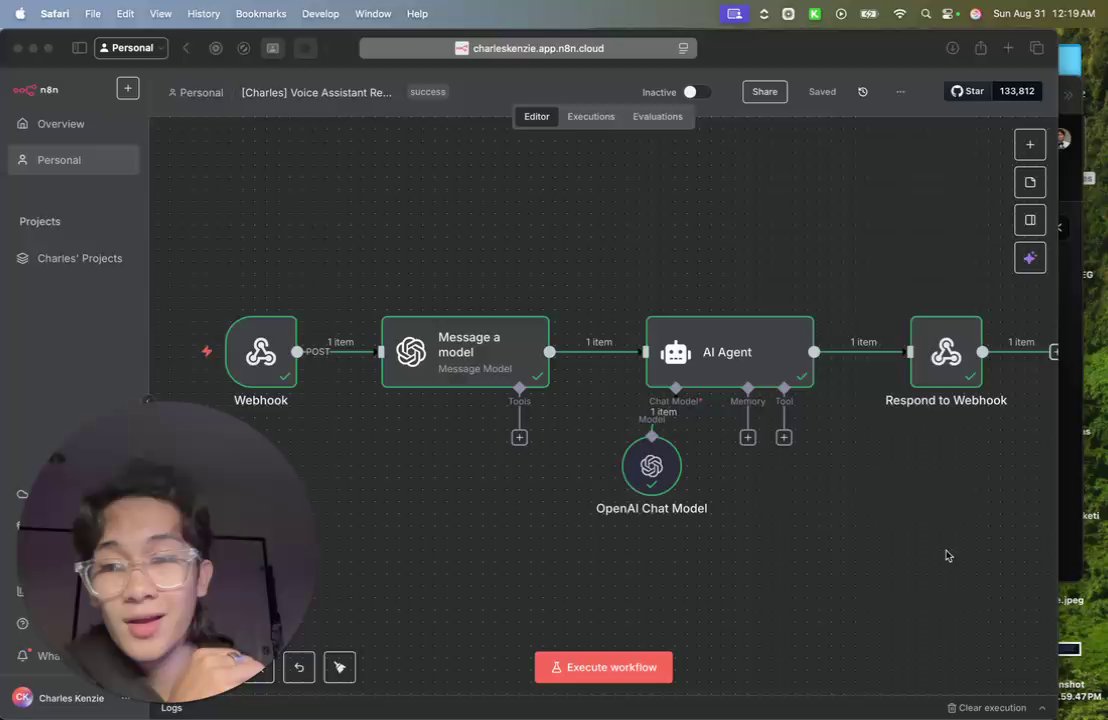
Task: Switch to the Evaluations tab
Action: pyautogui.click(x=657, y=117)
